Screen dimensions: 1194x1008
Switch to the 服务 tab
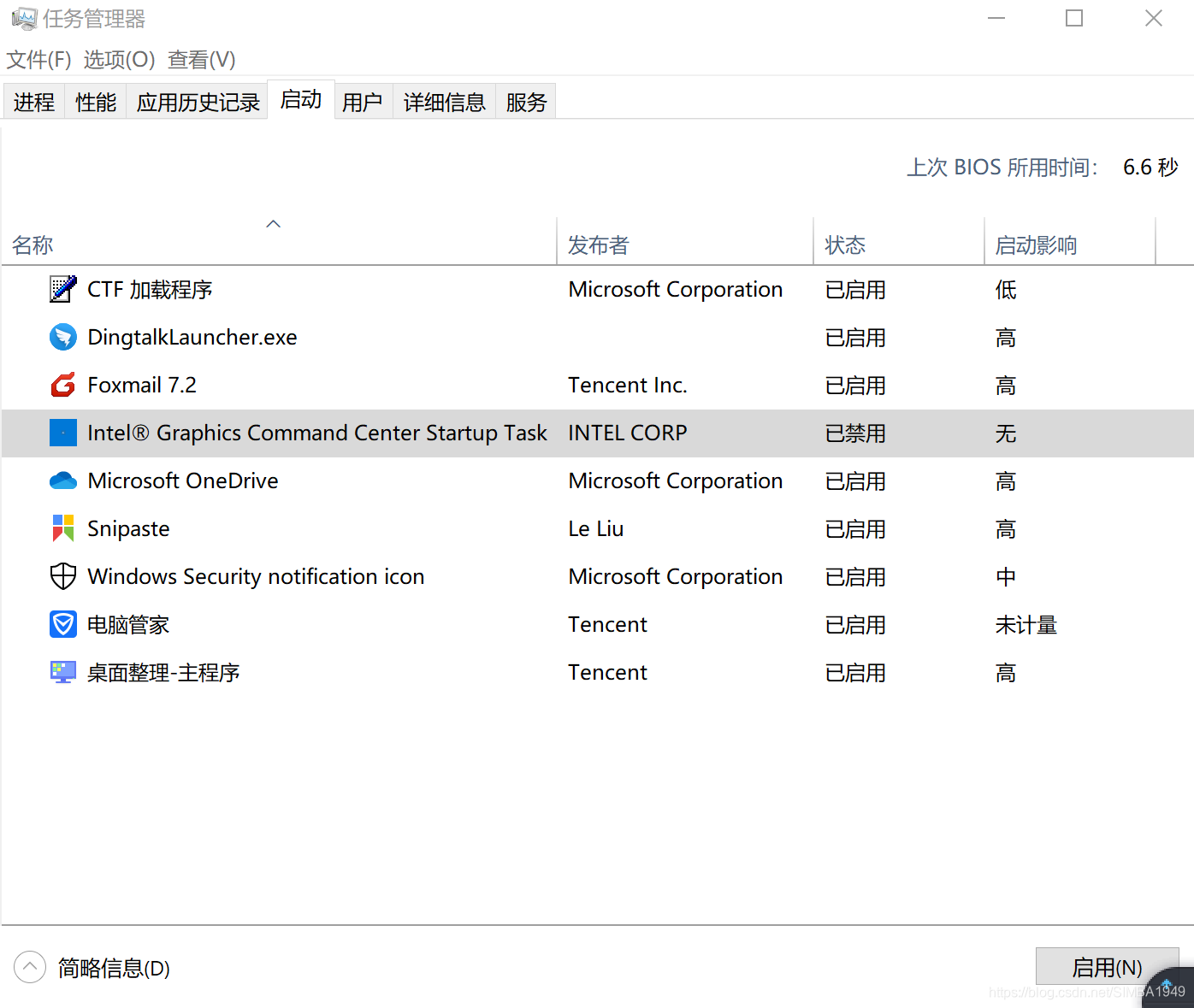click(526, 102)
